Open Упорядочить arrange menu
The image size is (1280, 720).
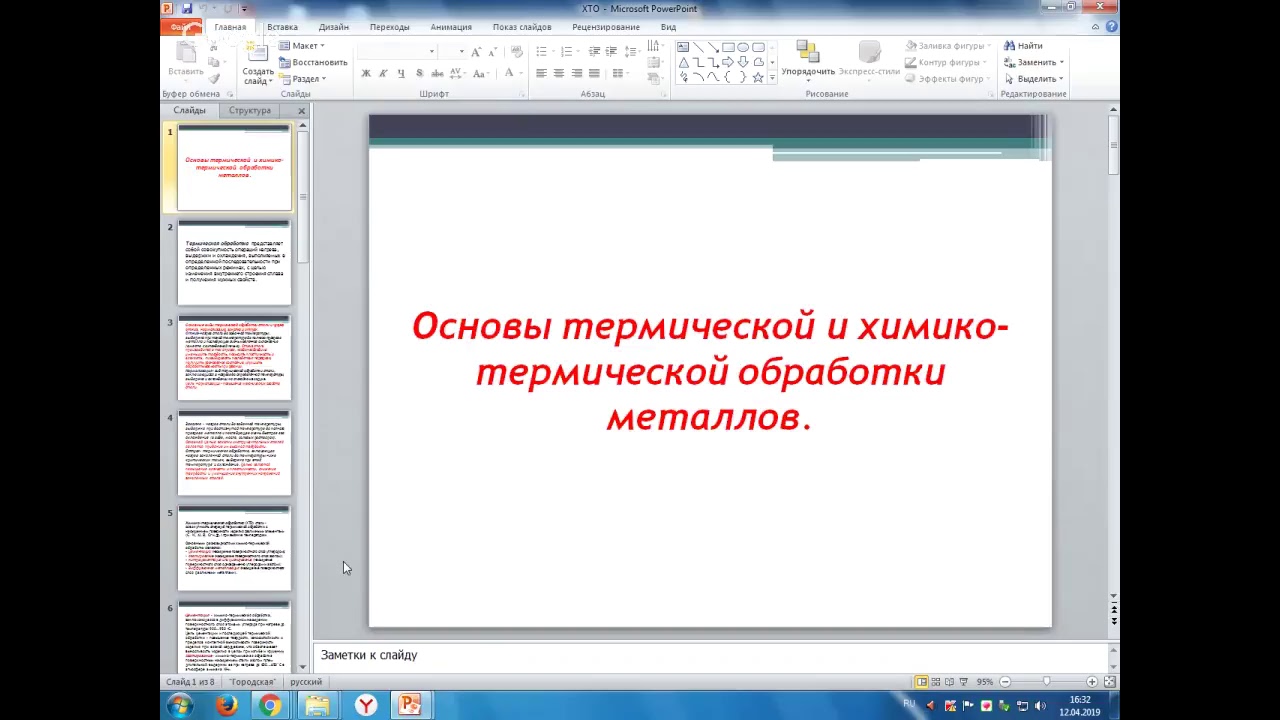(808, 60)
